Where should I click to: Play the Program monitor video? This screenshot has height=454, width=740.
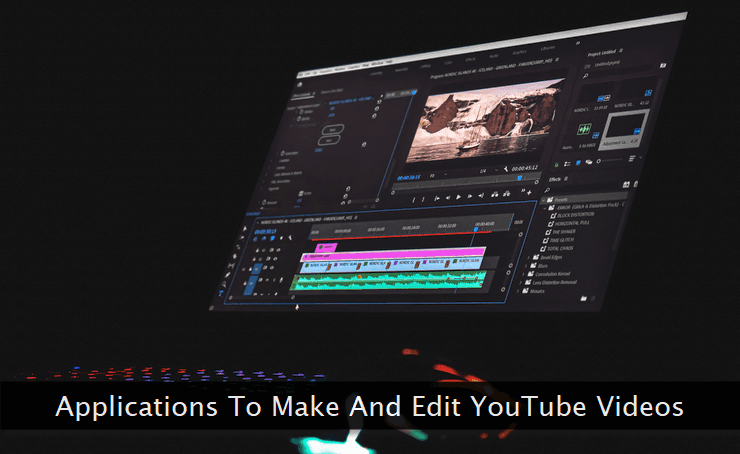[458, 197]
